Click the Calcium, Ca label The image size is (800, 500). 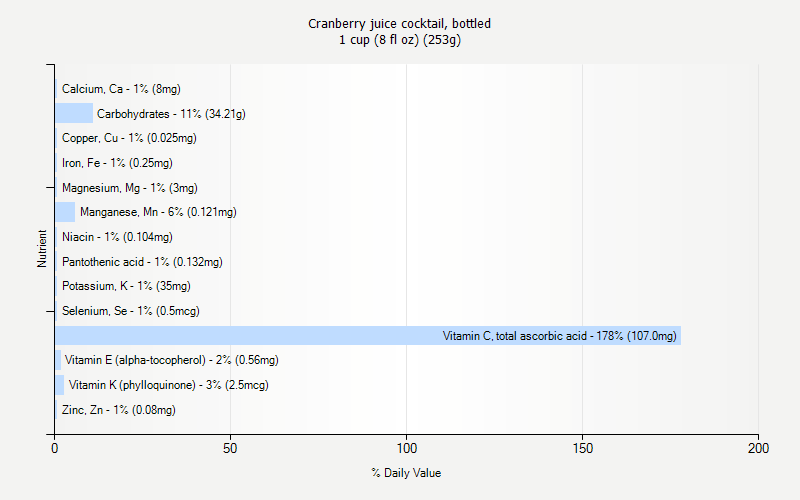point(121,89)
